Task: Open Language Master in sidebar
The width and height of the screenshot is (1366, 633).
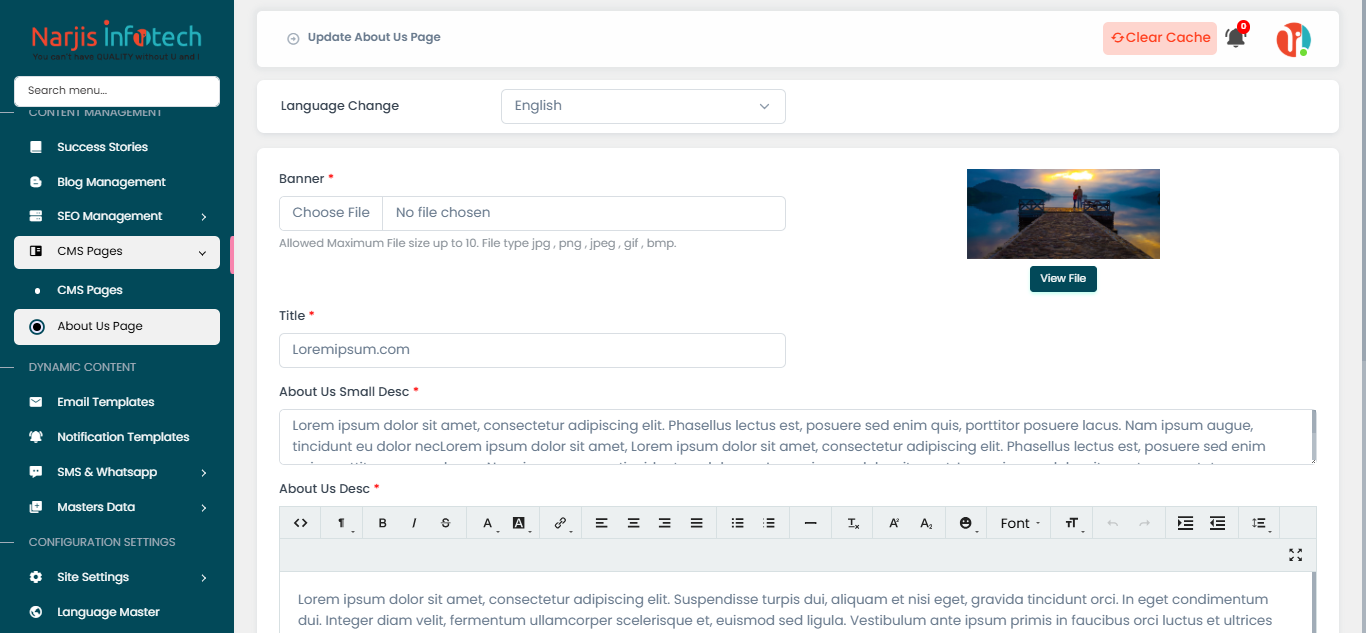Action: click(x=108, y=612)
